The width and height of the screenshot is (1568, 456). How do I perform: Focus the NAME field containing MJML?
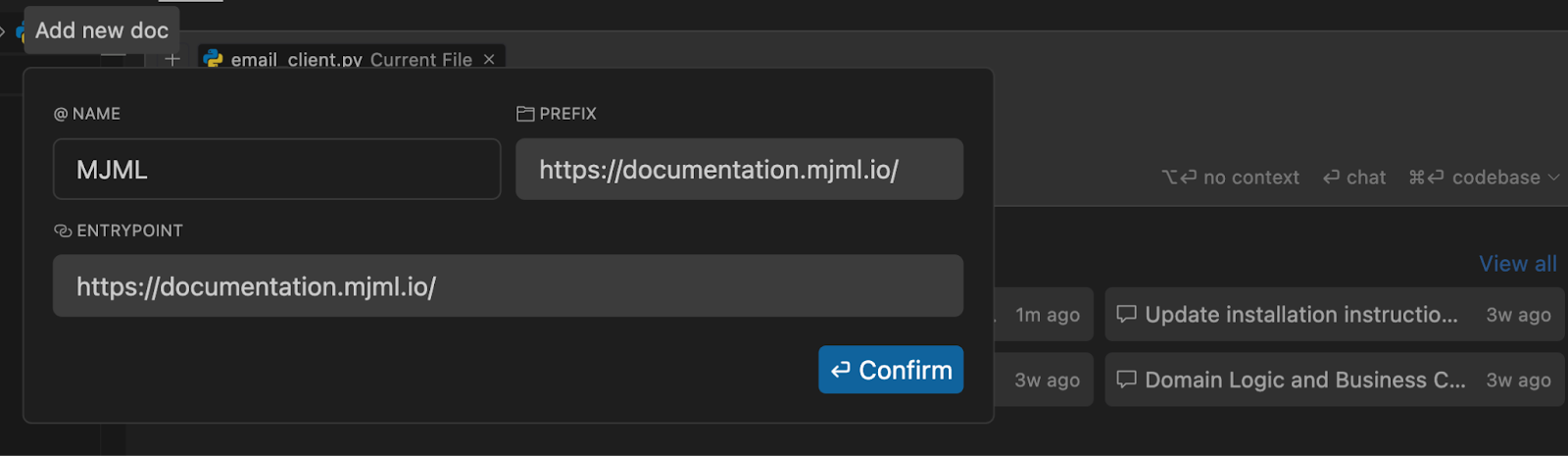click(276, 170)
